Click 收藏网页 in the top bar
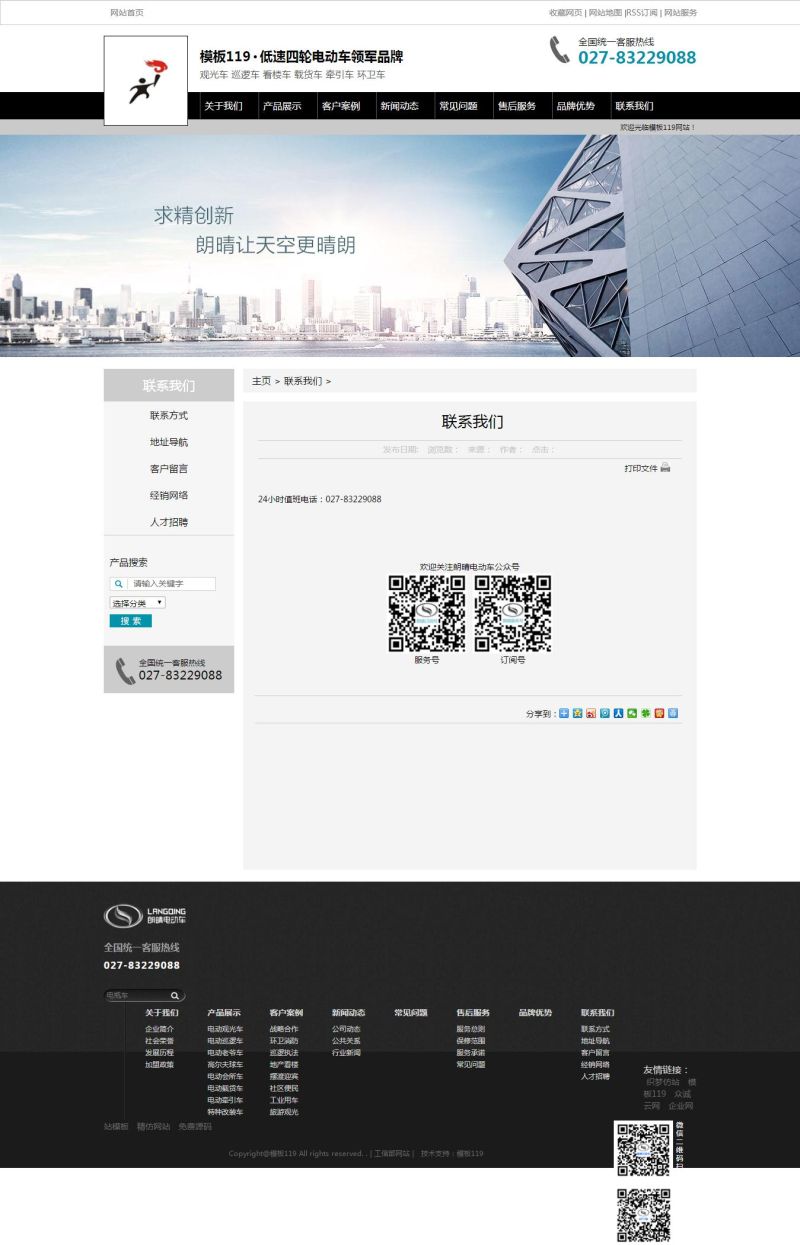 pos(565,13)
